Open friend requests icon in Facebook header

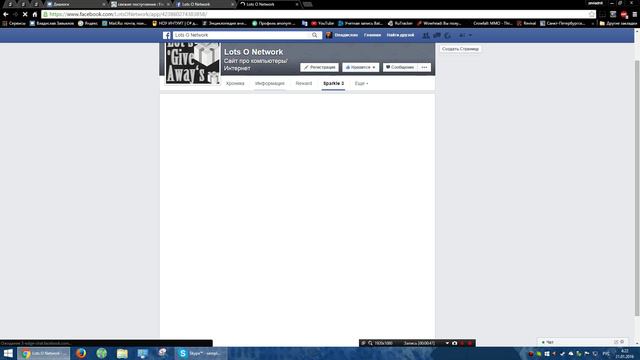[426, 36]
